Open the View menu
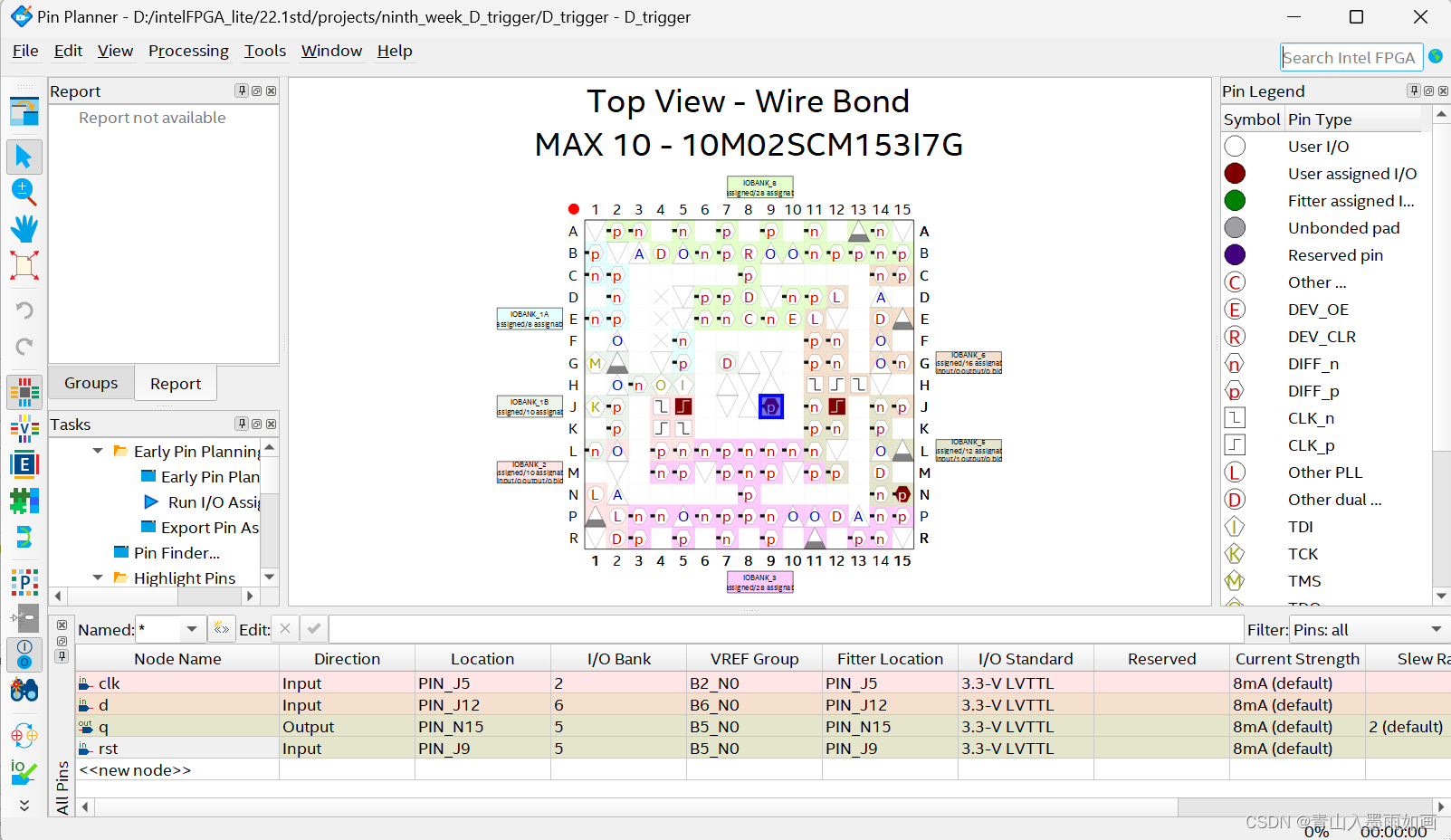1451x840 pixels. point(115,51)
